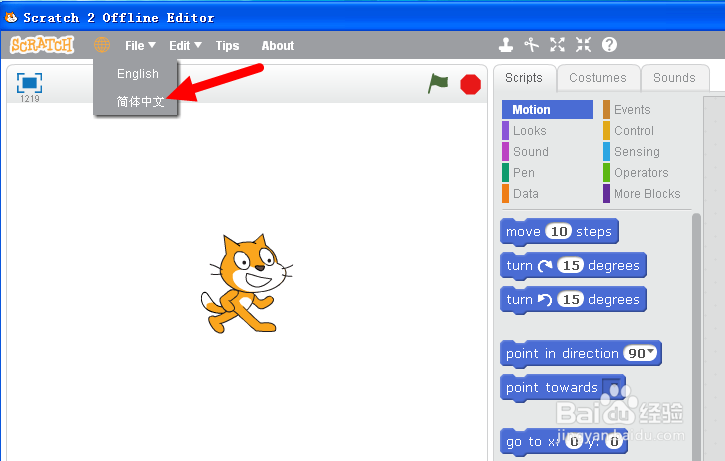Select the Duplicate stamp tool

click(x=506, y=45)
